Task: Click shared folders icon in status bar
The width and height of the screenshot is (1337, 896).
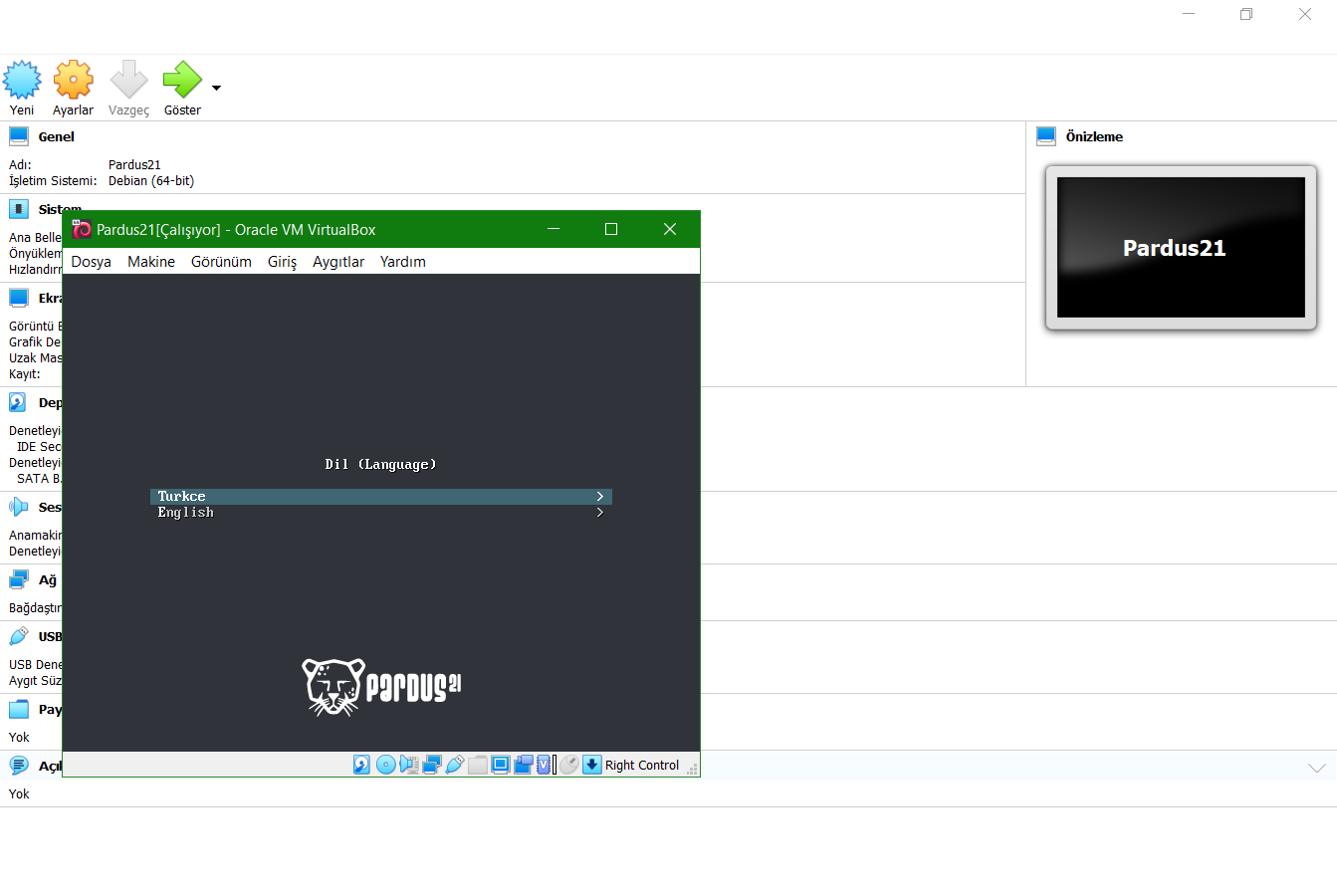Action: (478, 765)
